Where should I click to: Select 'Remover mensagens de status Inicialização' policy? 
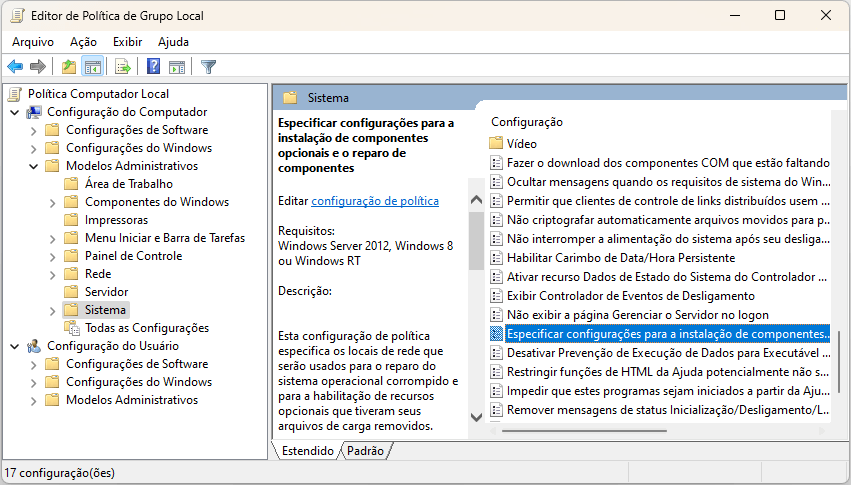(x=668, y=410)
